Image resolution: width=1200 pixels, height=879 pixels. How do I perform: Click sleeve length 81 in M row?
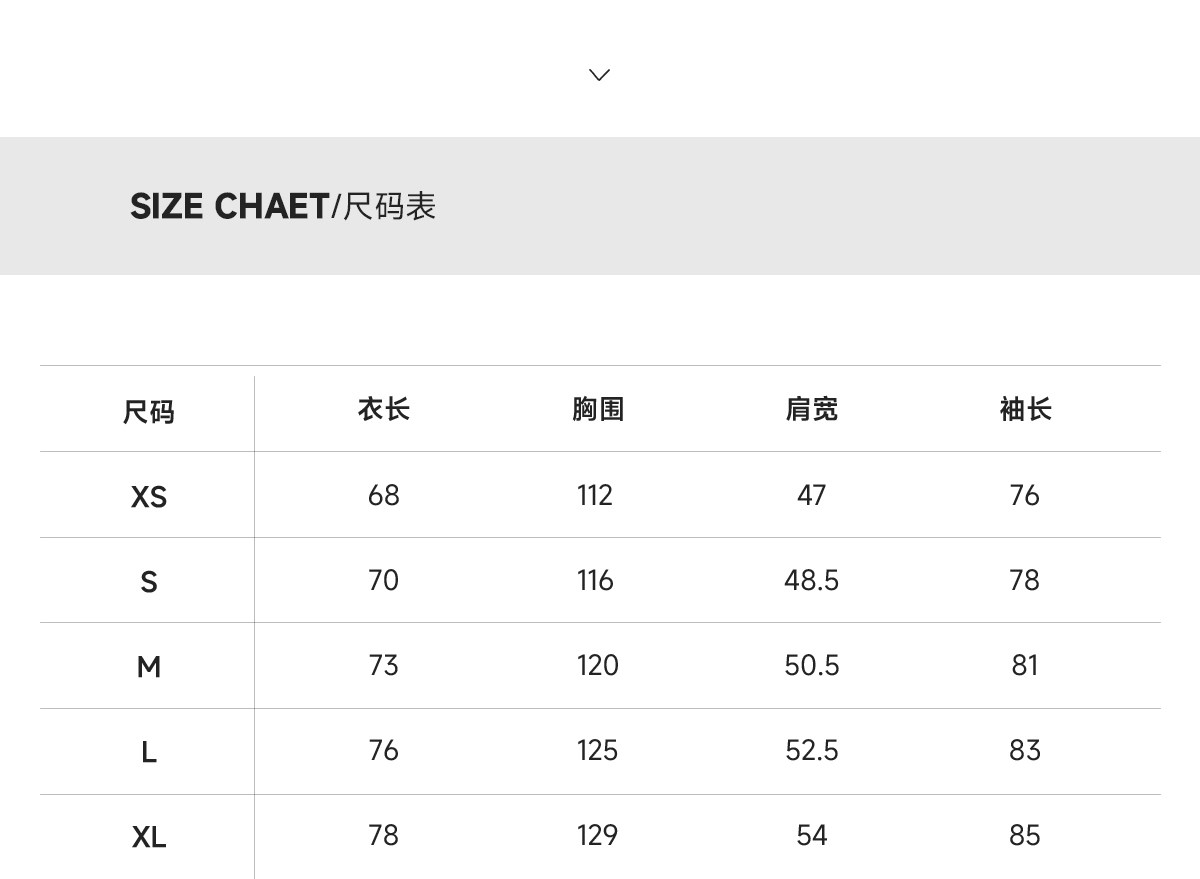(1025, 665)
